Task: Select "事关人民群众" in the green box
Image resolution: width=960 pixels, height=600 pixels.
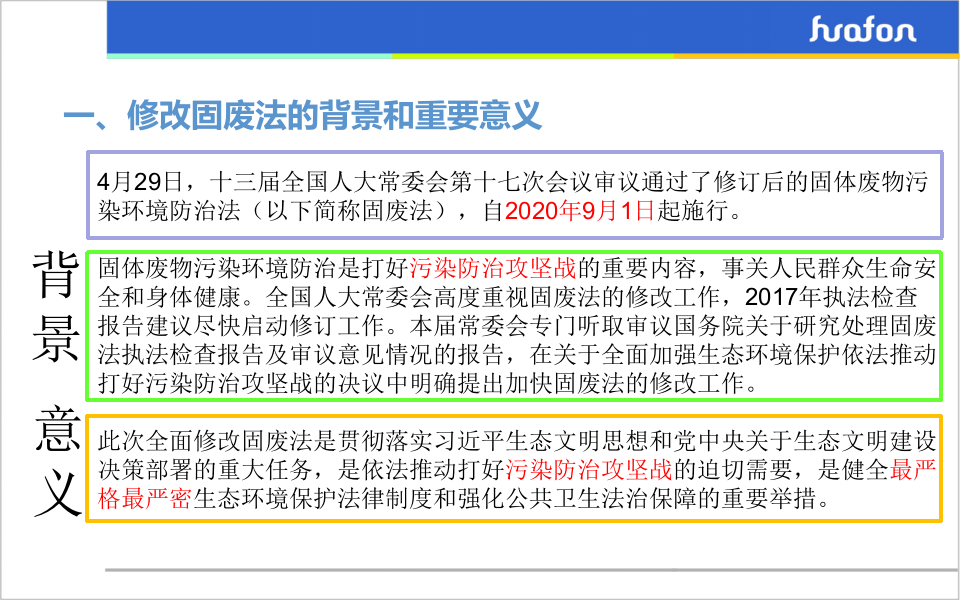Action: (792, 268)
